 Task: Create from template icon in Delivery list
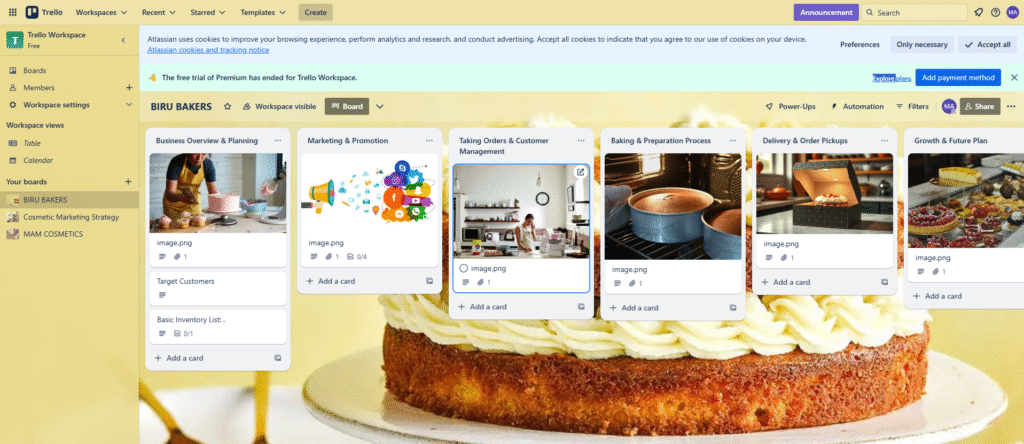point(884,282)
